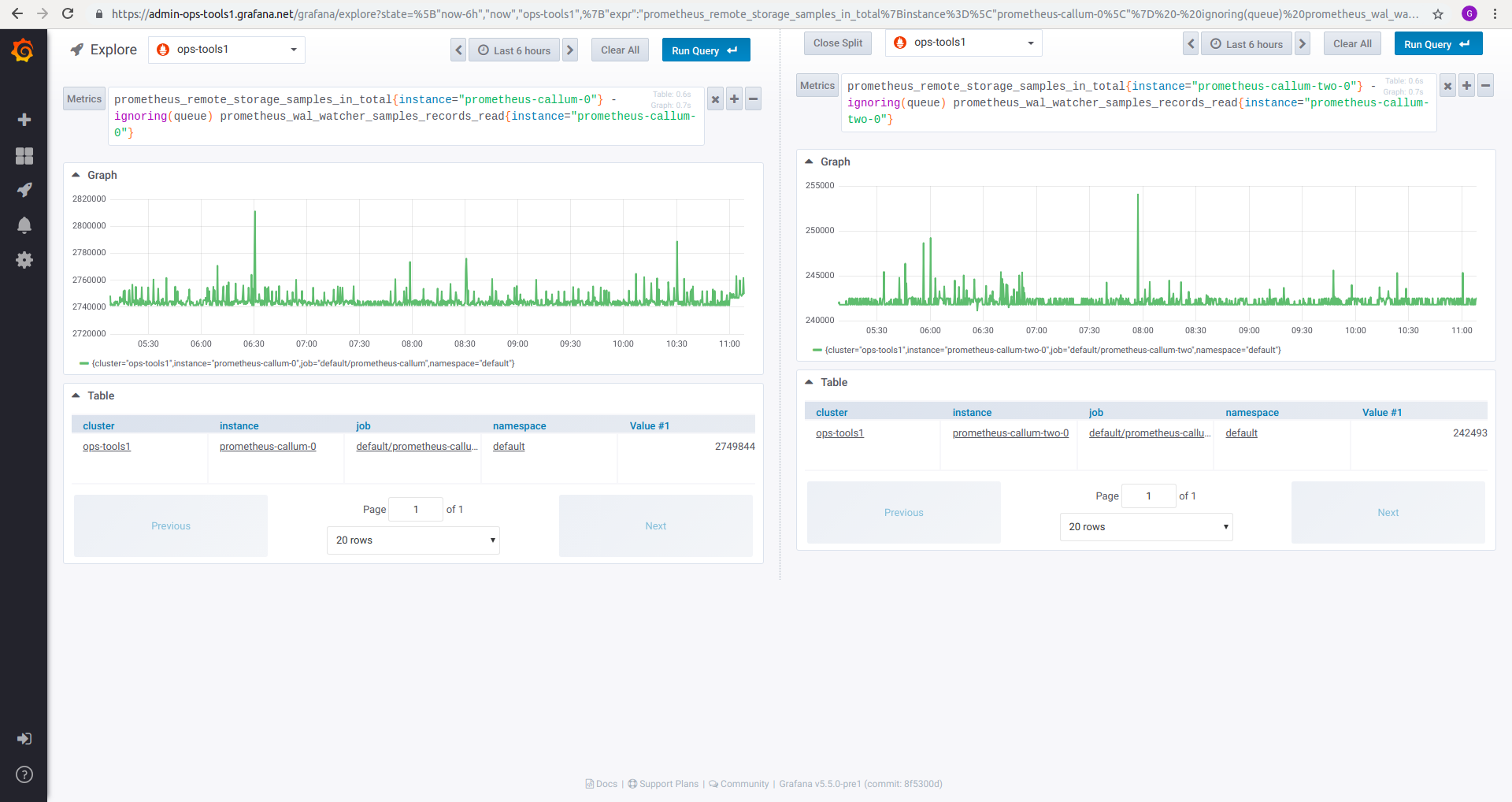1512x802 pixels.
Task: Click the Close Split button
Action: tap(837, 43)
